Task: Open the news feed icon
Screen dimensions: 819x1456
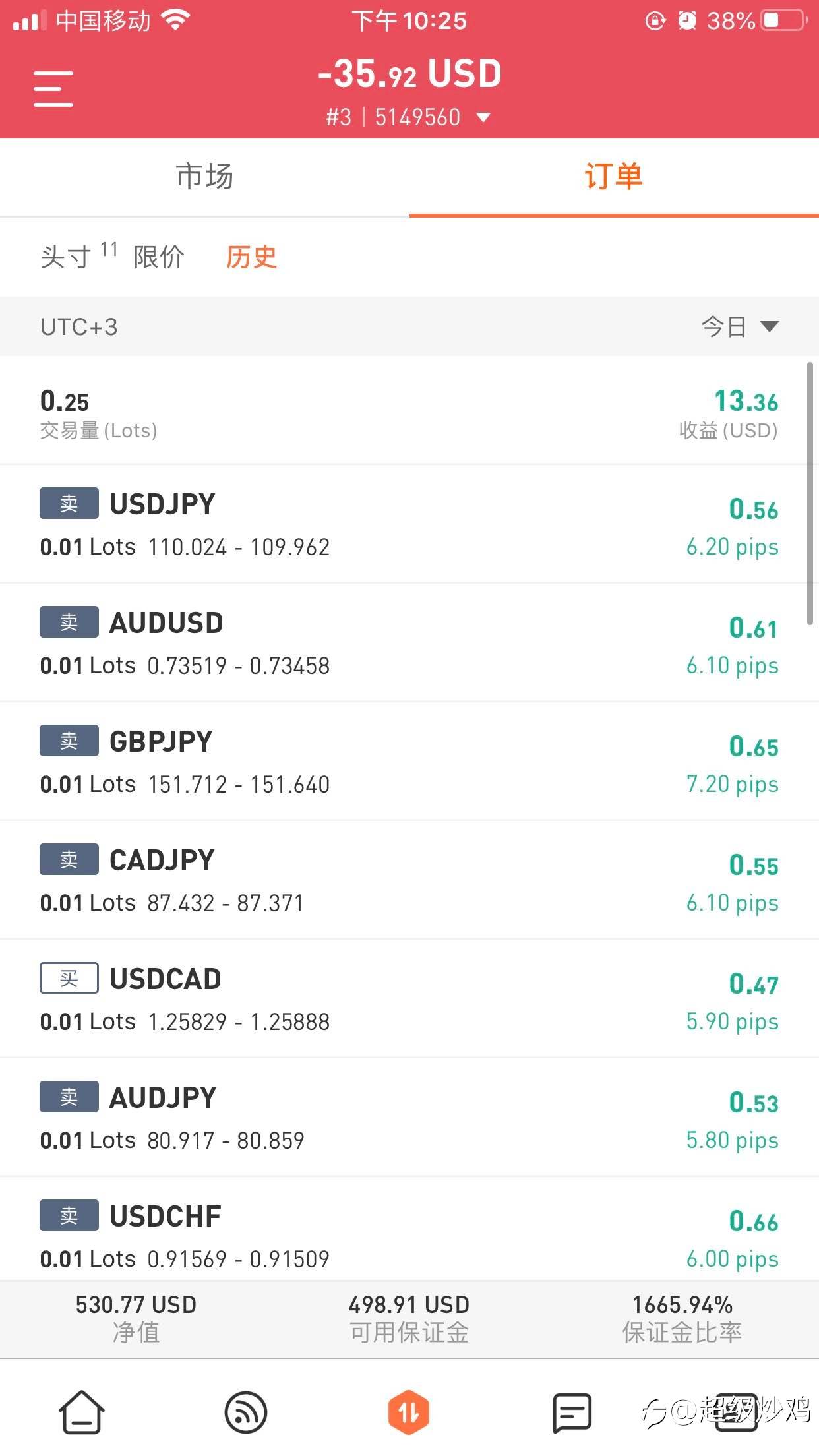Action: [245, 1412]
